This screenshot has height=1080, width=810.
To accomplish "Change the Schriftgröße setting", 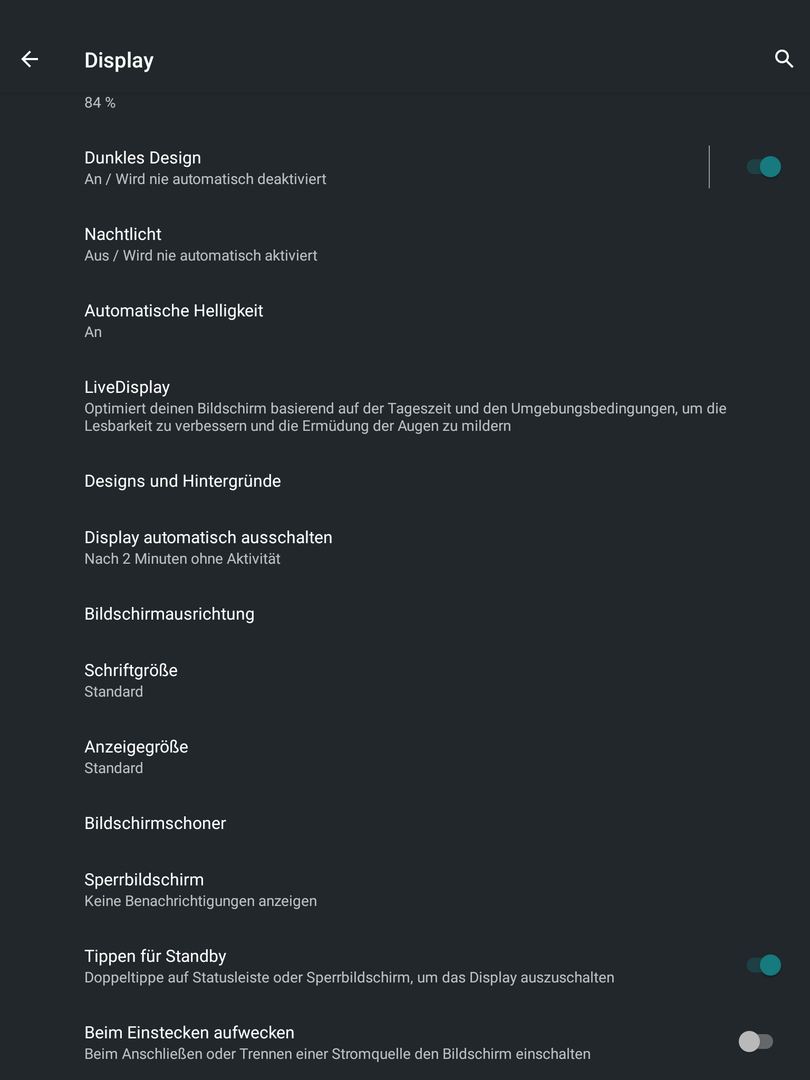I will (x=405, y=680).
